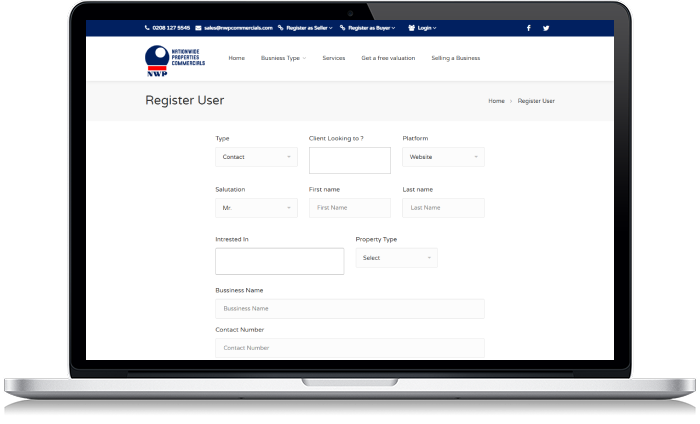
Task: Click Get a free valuation
Action: 387,58
